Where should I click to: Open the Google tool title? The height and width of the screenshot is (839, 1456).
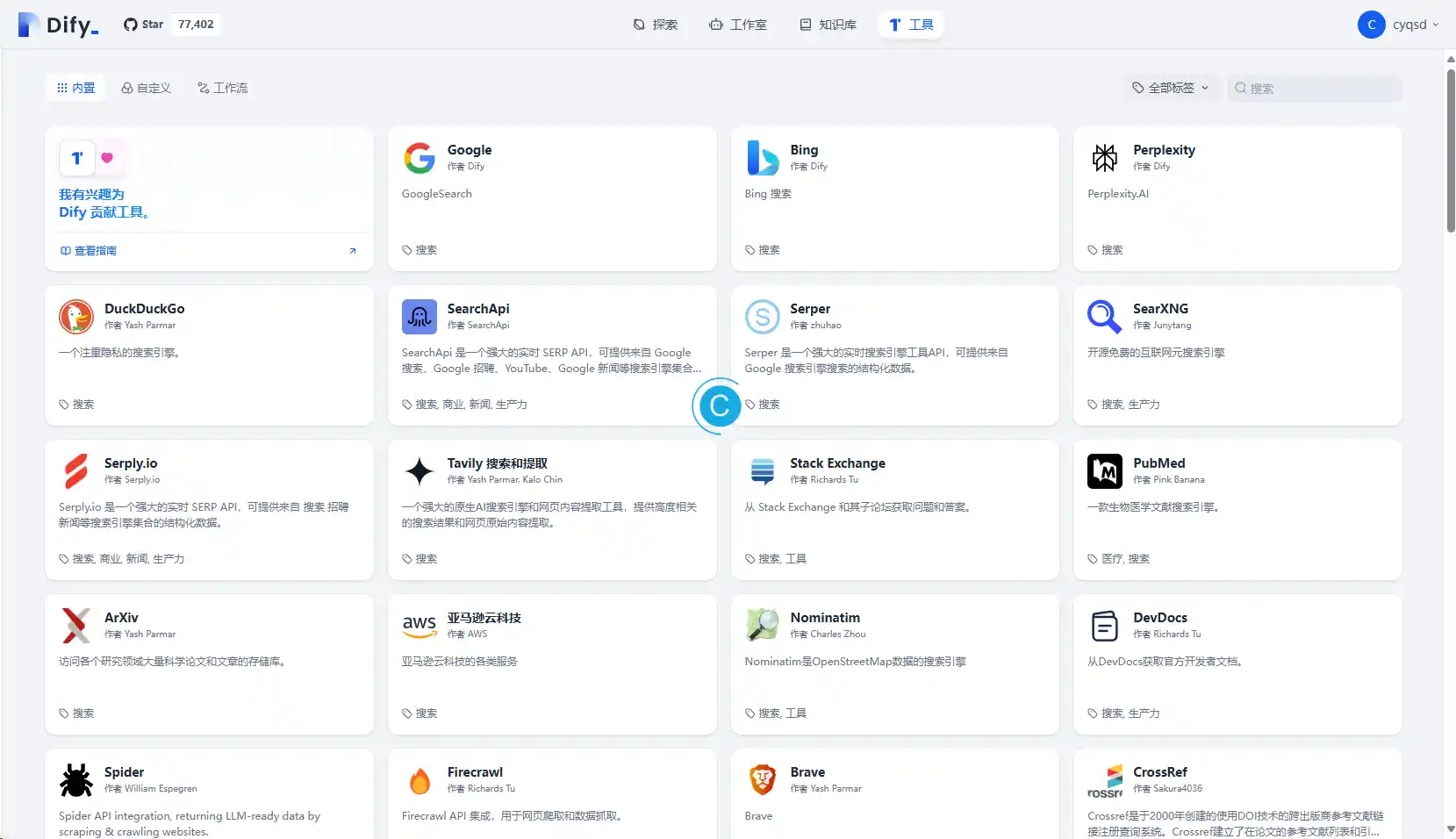(x=470, y=150)
